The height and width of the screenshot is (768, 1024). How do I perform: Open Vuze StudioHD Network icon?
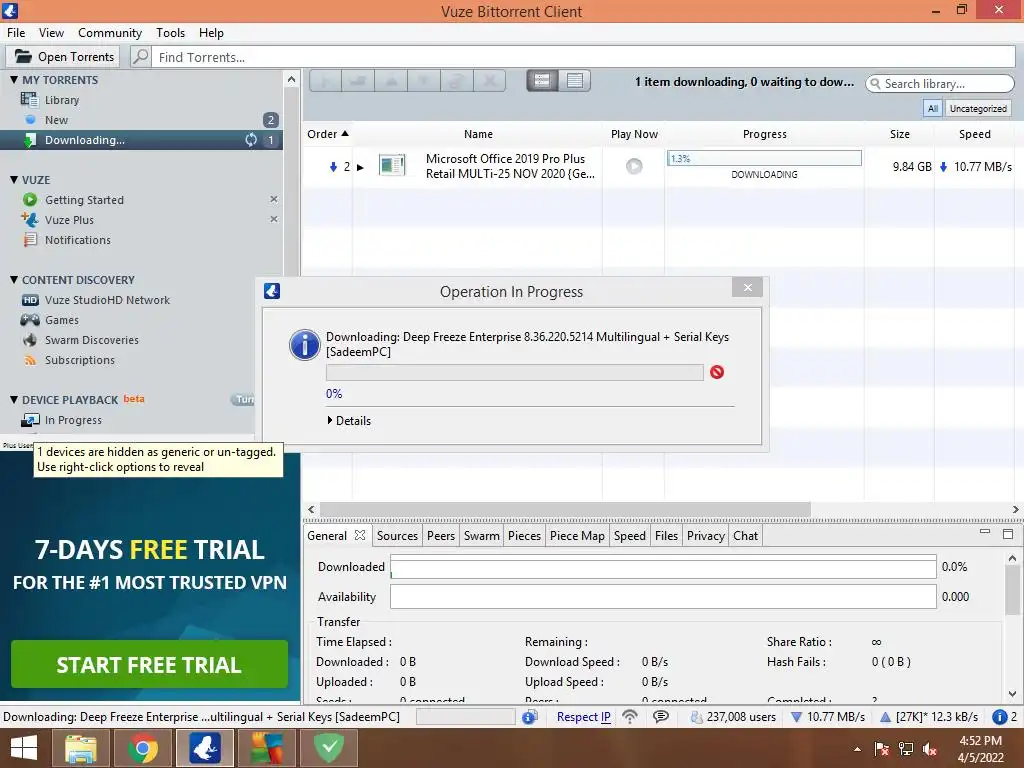tap(30, 300)
